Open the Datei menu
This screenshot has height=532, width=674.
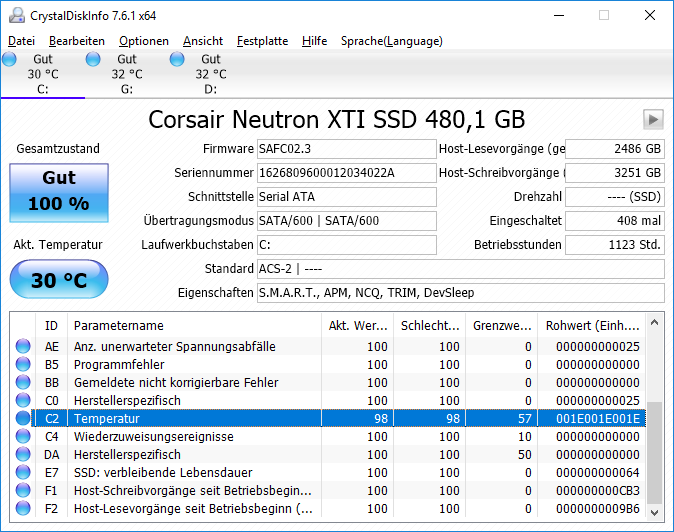tap(21, 41)
